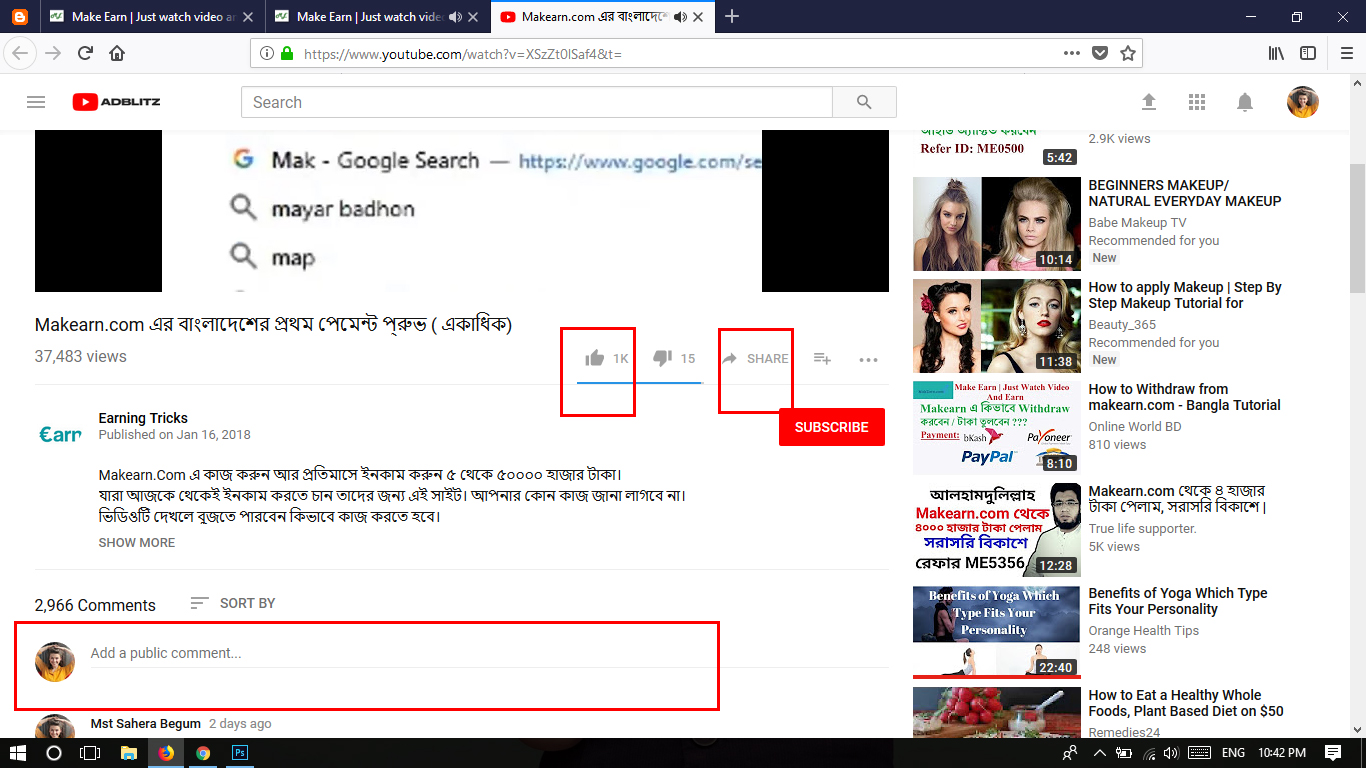Open BEGINNERS MAKEUP/ NATURAL EVERYDAY MAKEUP video
The height and width of the screenshot is (768, 1366).
[1185, 193]
